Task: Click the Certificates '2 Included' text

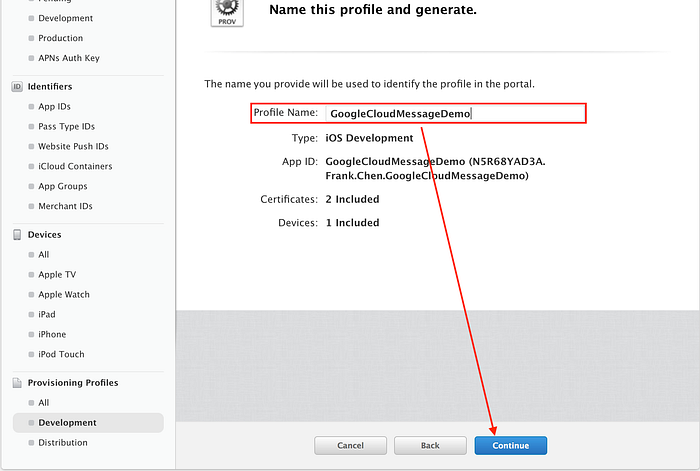Action: point(352,199)
